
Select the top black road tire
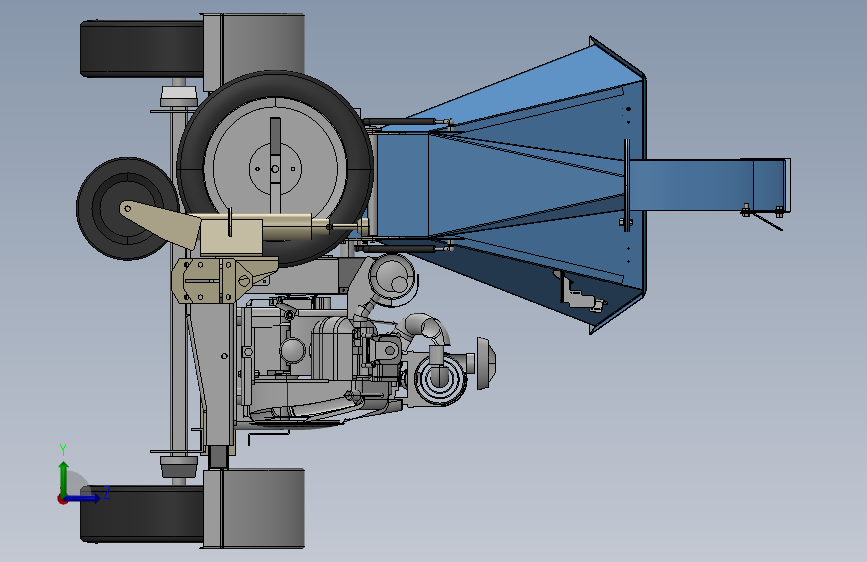pos(142,49)
